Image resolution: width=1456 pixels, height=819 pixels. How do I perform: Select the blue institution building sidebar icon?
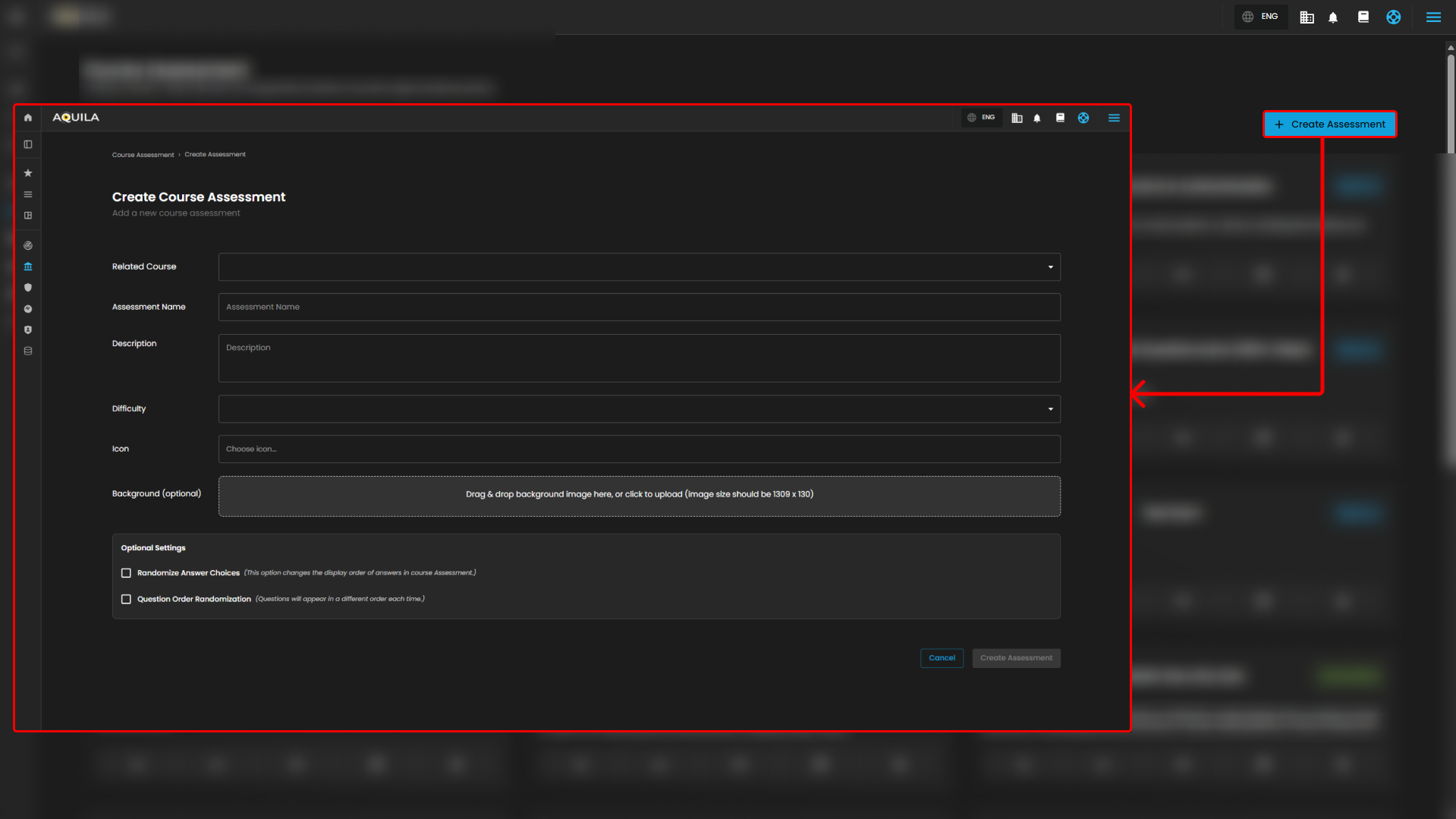[x=28, y=266]
